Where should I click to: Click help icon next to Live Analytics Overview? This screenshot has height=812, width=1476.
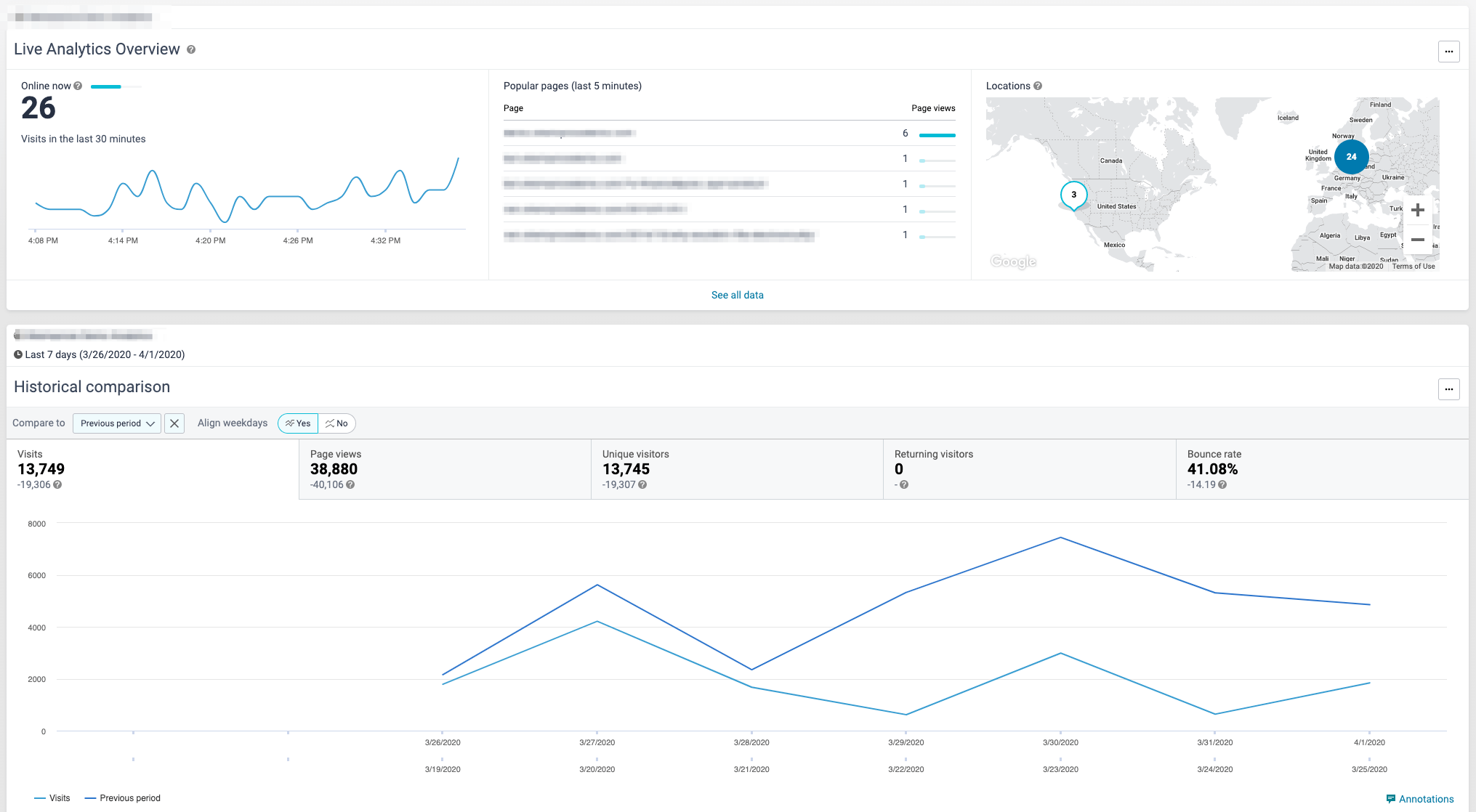tap(191, 49)
